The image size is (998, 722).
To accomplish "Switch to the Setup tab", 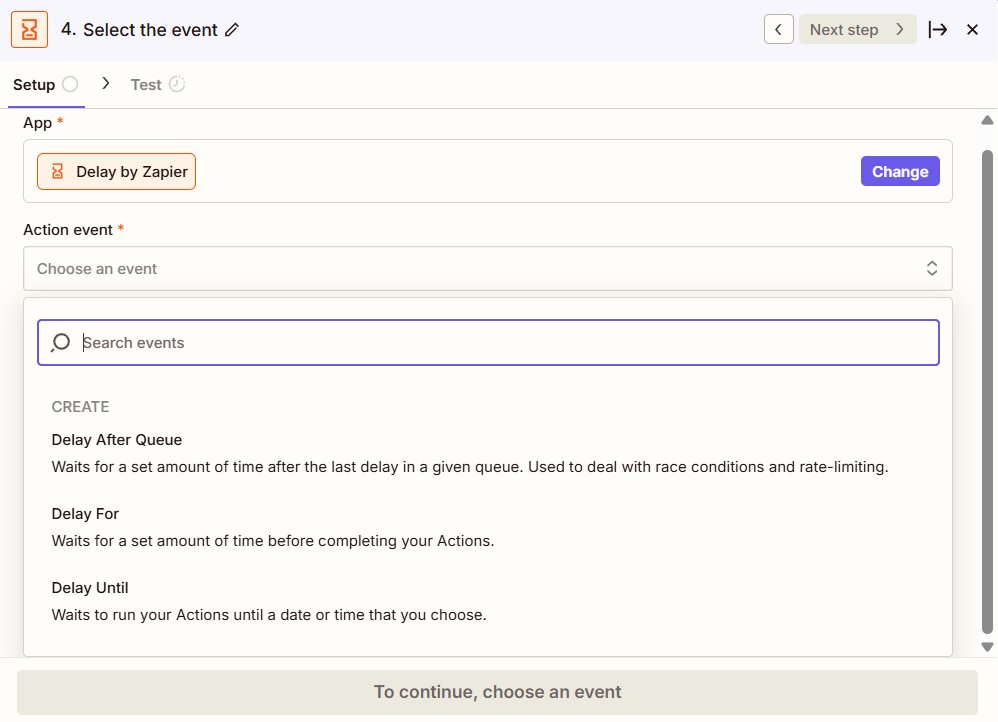I will 45,85.
